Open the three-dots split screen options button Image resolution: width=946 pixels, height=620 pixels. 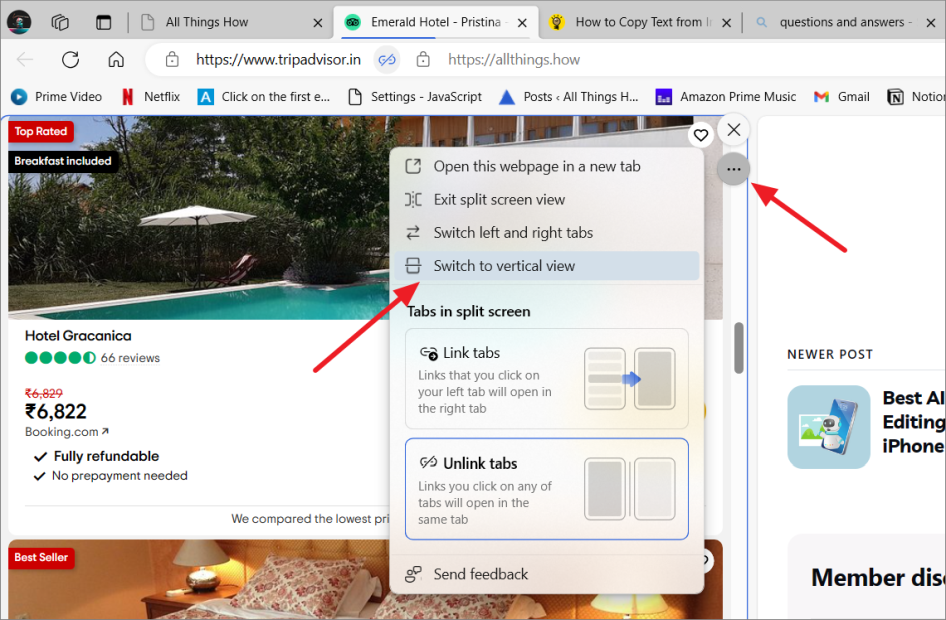[x=734, y=170]
